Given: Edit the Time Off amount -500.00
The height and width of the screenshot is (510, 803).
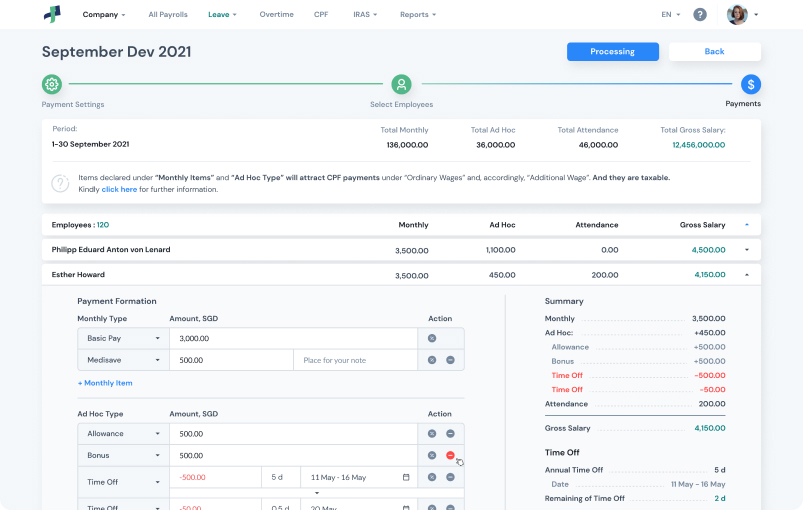Looking at the screenshot, I should coord(216,477).
